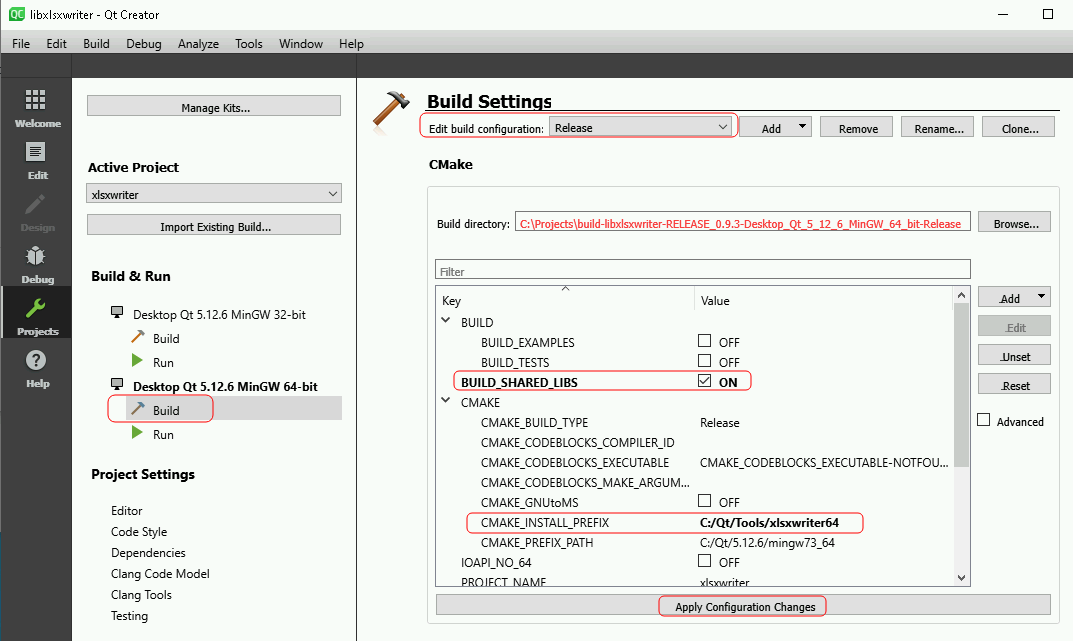Open Active Project xlsxwriter dropdown
Image resolution: width=1073 pixels, height=641 pixels.
[214, 194]
